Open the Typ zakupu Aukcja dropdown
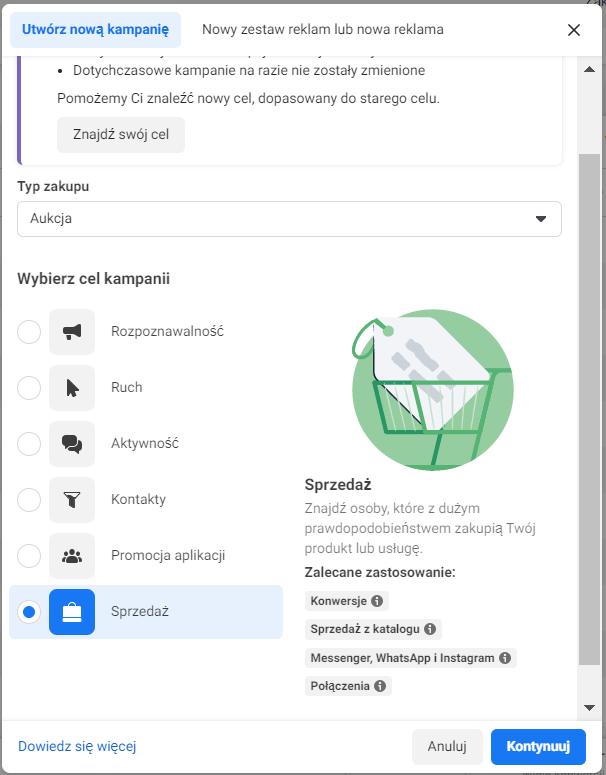Image resolution: width=606 pixels, height=775 pixels. point(289,219)
